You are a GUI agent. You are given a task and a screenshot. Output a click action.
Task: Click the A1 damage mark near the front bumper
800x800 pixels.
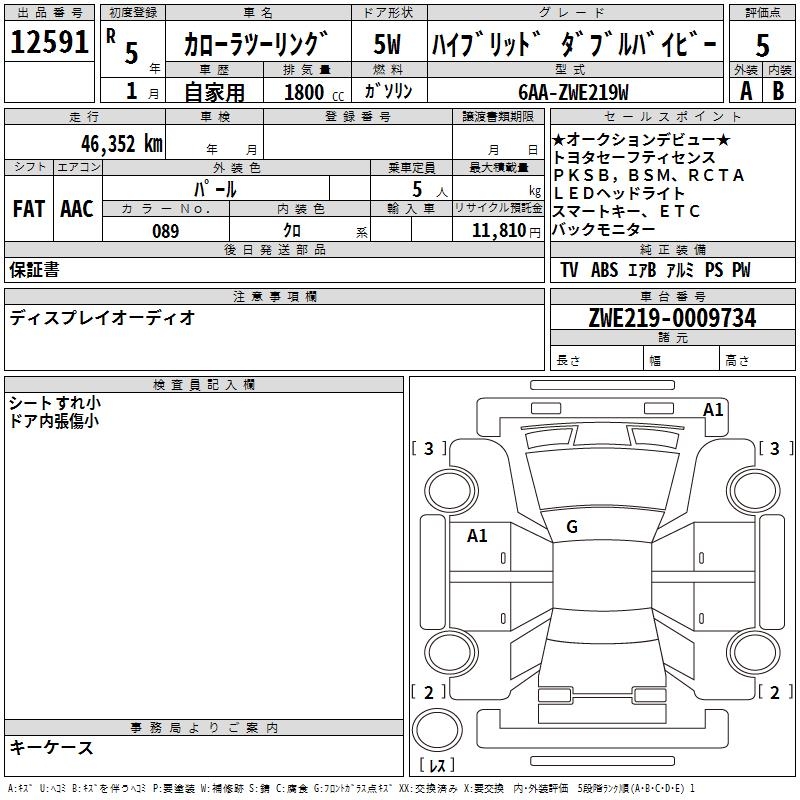tap(712, 409)
